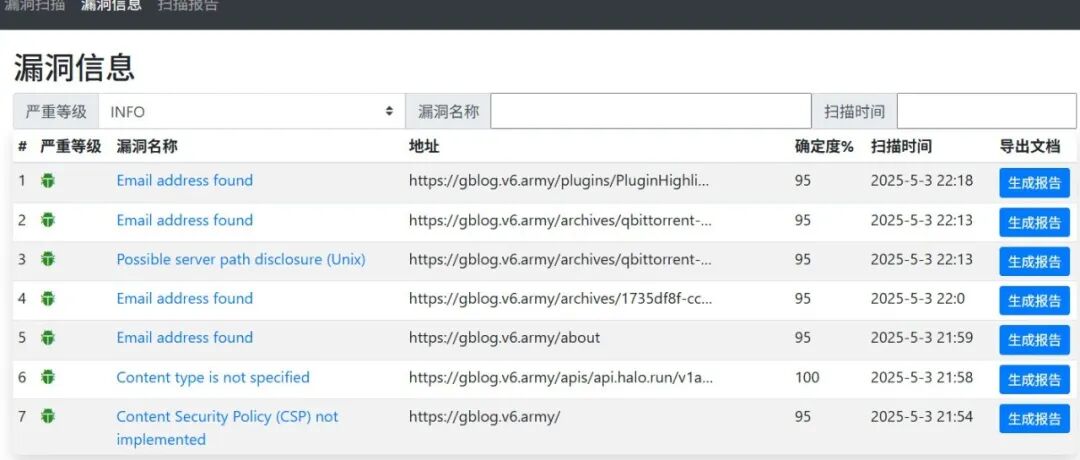
Task: Click the 漏洞信息 page heading
Action: (x=74, y=67)
